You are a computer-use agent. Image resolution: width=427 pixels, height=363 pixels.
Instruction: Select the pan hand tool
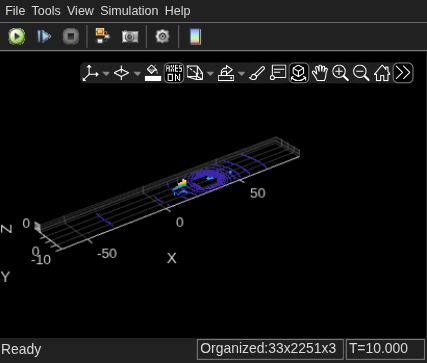tap(320, 73)
